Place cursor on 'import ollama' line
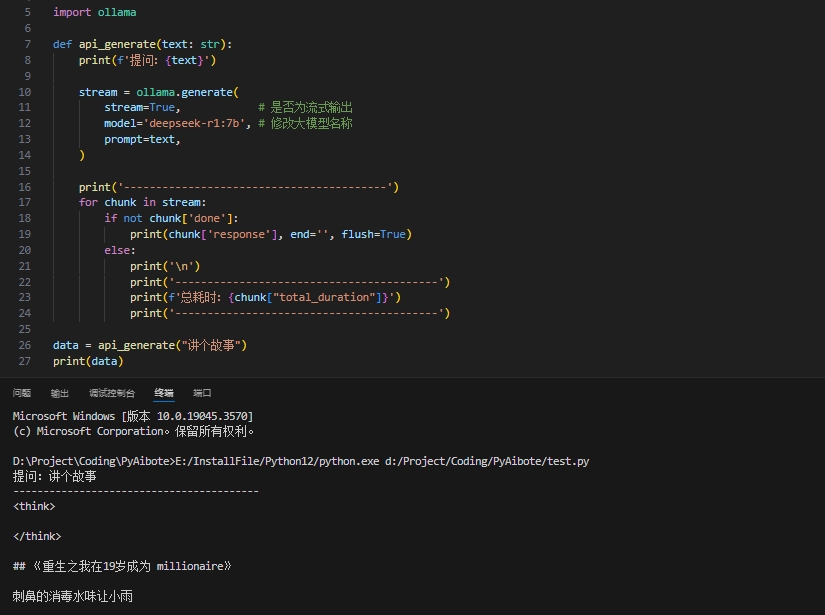The image size is (825, 615). point(95,12)
